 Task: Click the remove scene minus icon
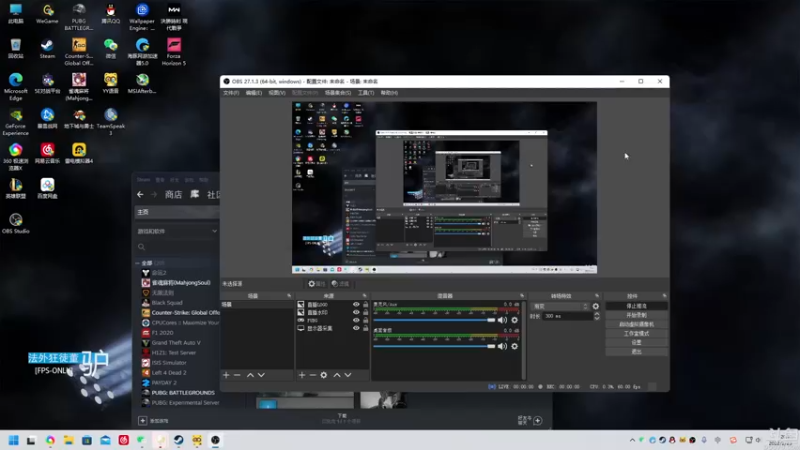point(237,375)
